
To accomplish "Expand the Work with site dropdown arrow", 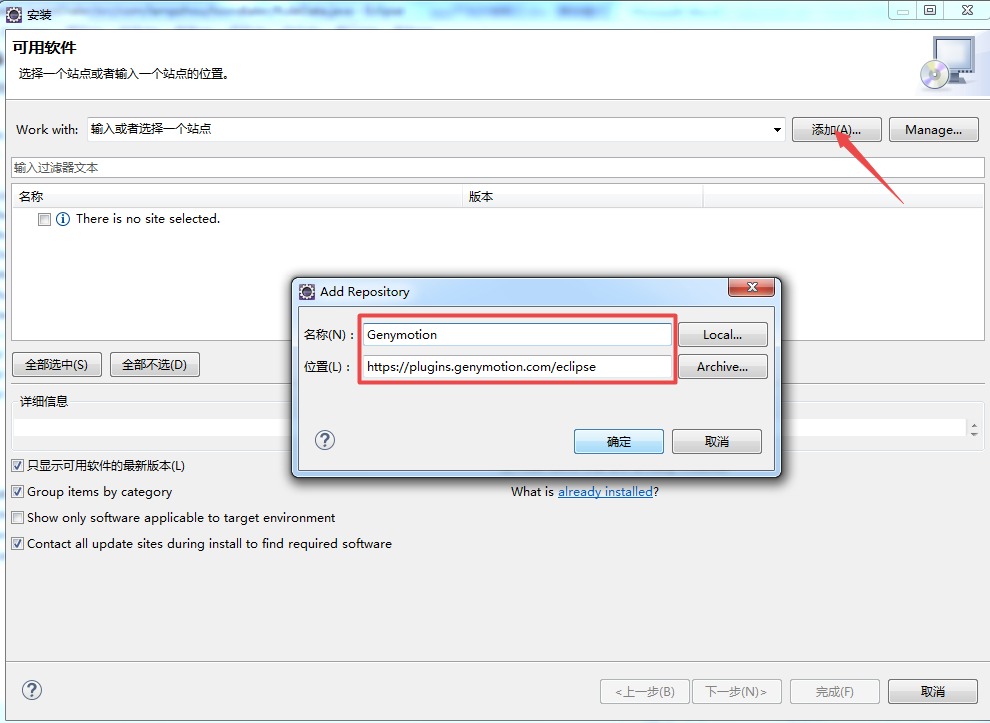I will [777, 129].
